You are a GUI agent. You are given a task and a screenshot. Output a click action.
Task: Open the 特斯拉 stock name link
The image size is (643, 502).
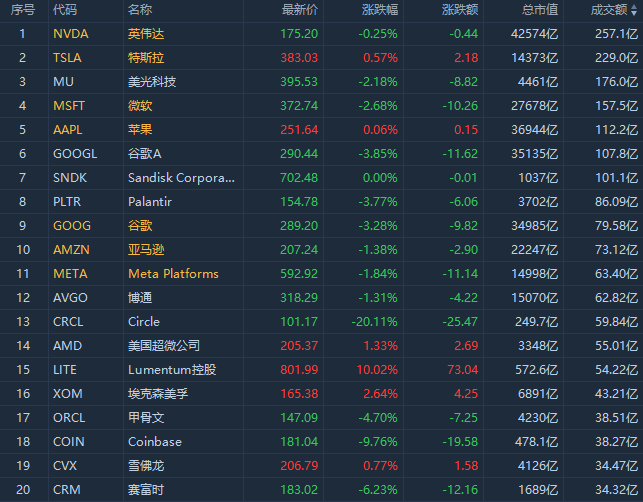pos(146,57)
